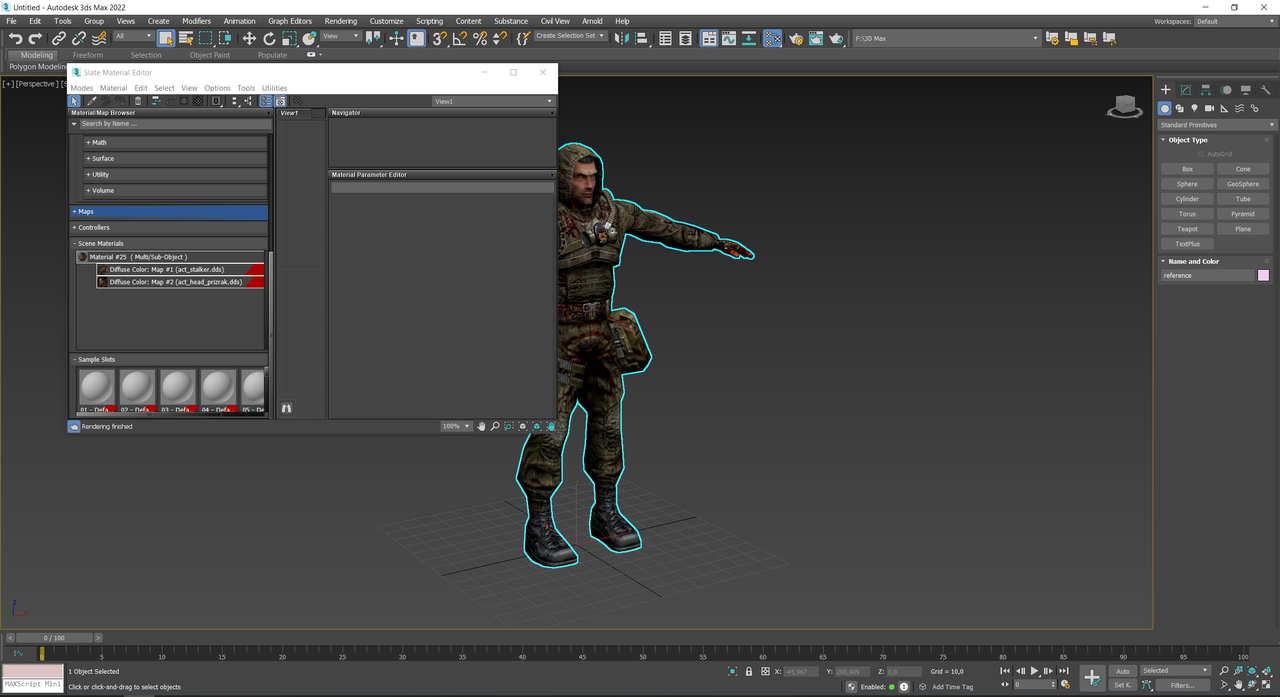
Task: Select the Select and Link tool
Action: tap(59, 38)
